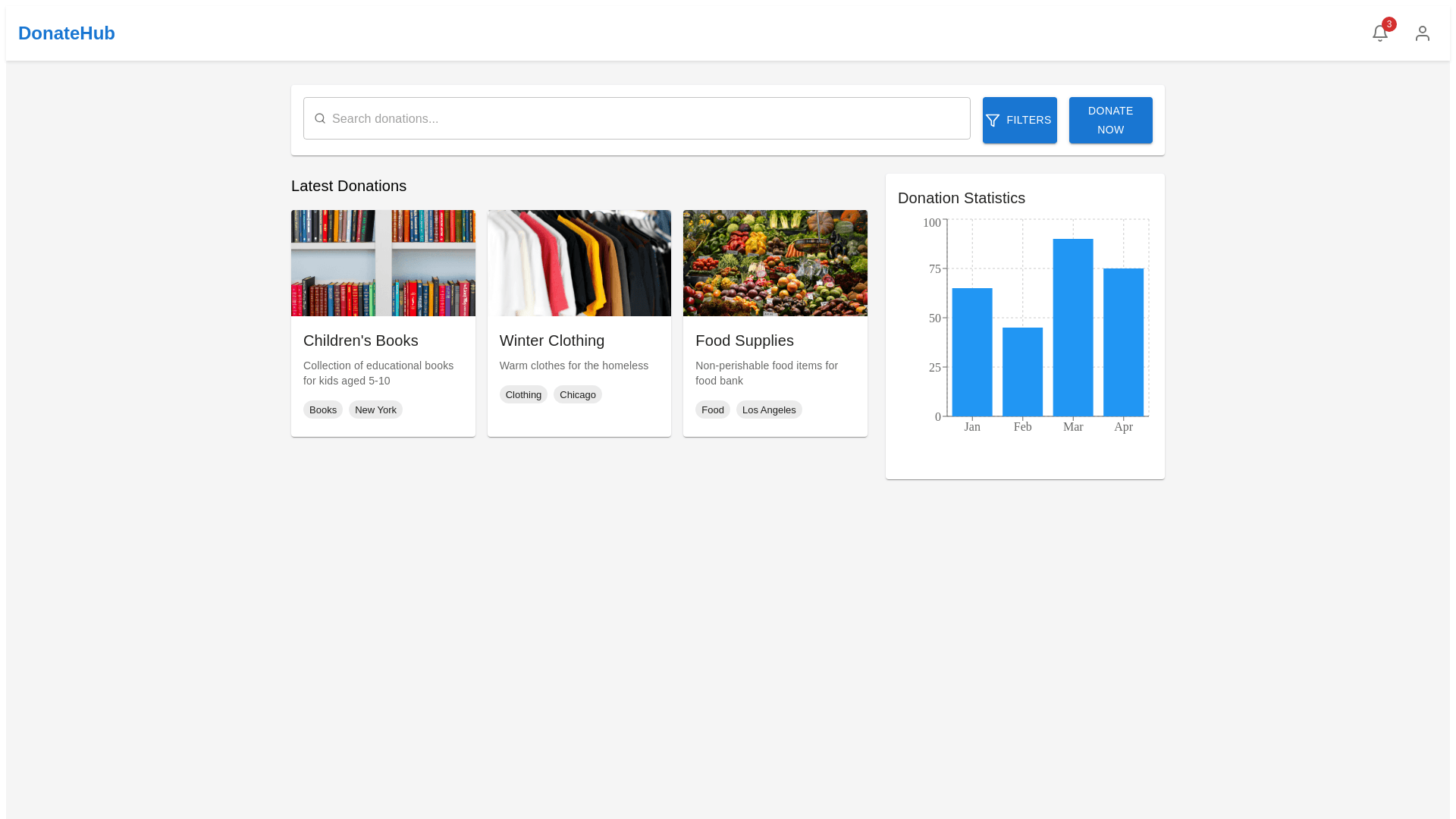Select the New York tag chip
The image size is (1456, 819).
point(375,409)
